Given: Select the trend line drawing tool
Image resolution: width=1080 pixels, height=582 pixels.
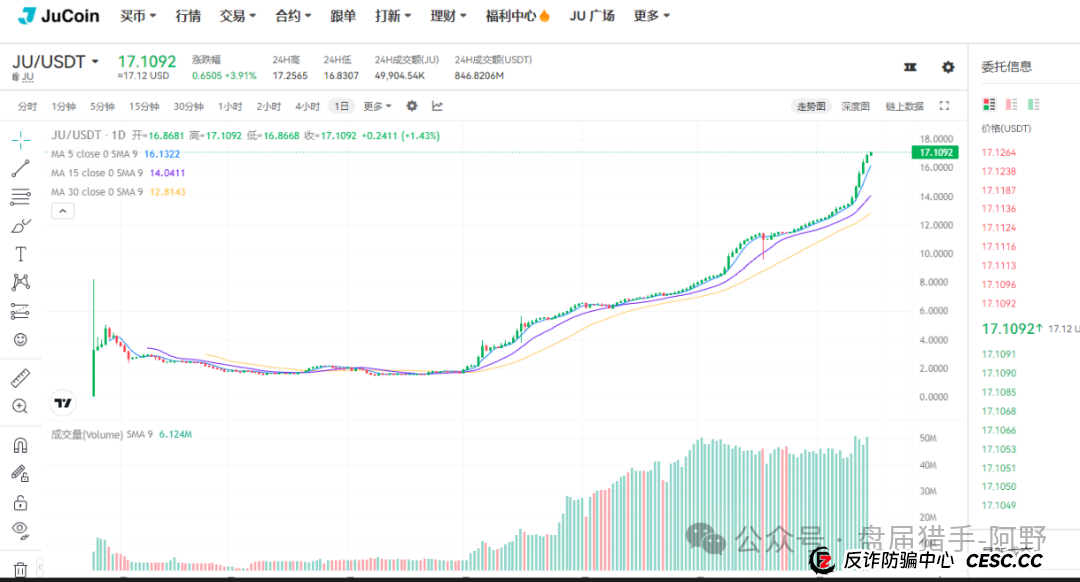Looking at the screenshot, I should coord(22,168).
